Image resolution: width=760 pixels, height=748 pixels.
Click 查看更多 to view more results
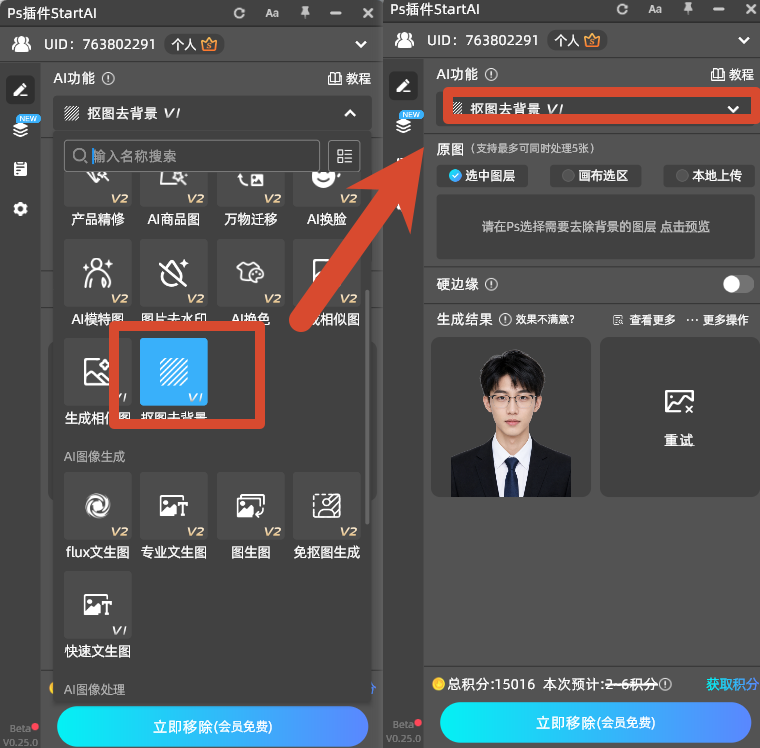(x=645, y=320)
